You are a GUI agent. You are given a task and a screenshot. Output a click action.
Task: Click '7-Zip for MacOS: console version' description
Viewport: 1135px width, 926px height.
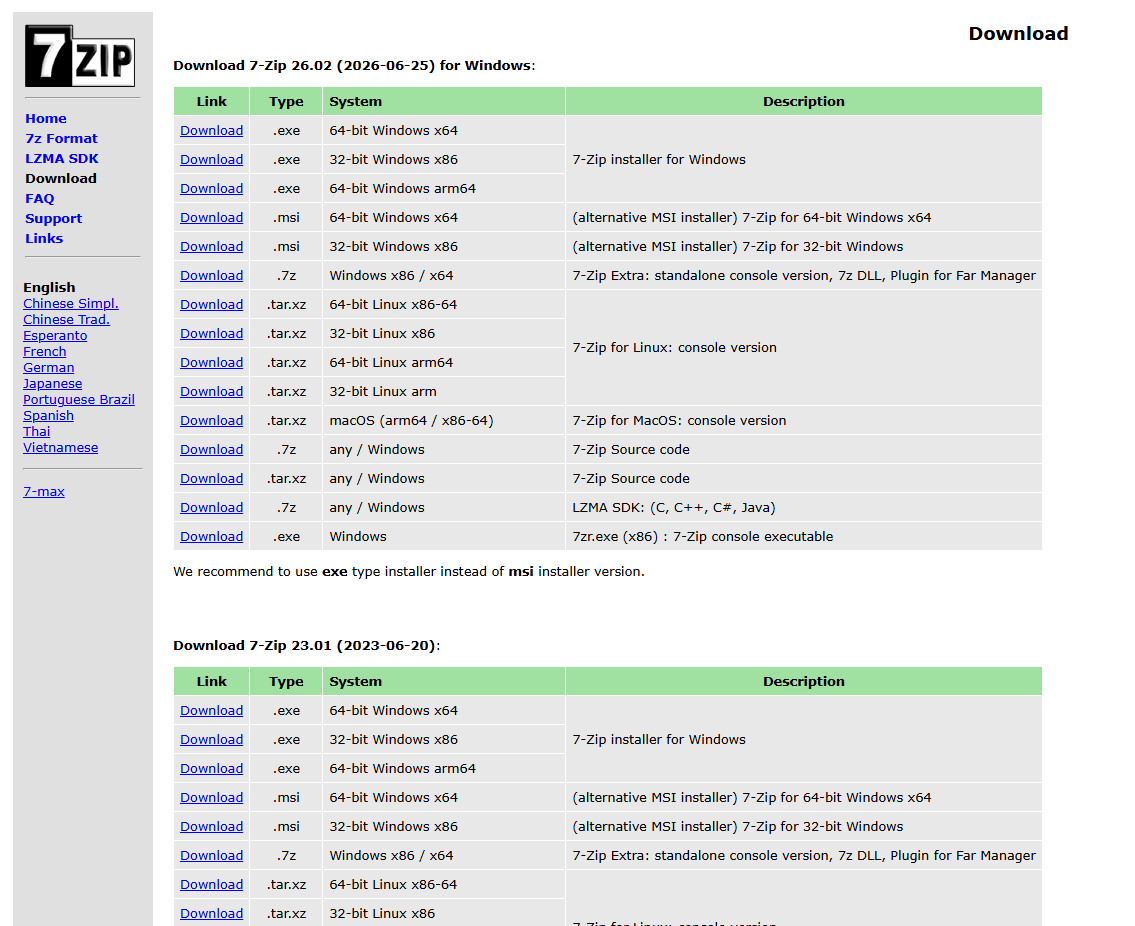(679, 420)
